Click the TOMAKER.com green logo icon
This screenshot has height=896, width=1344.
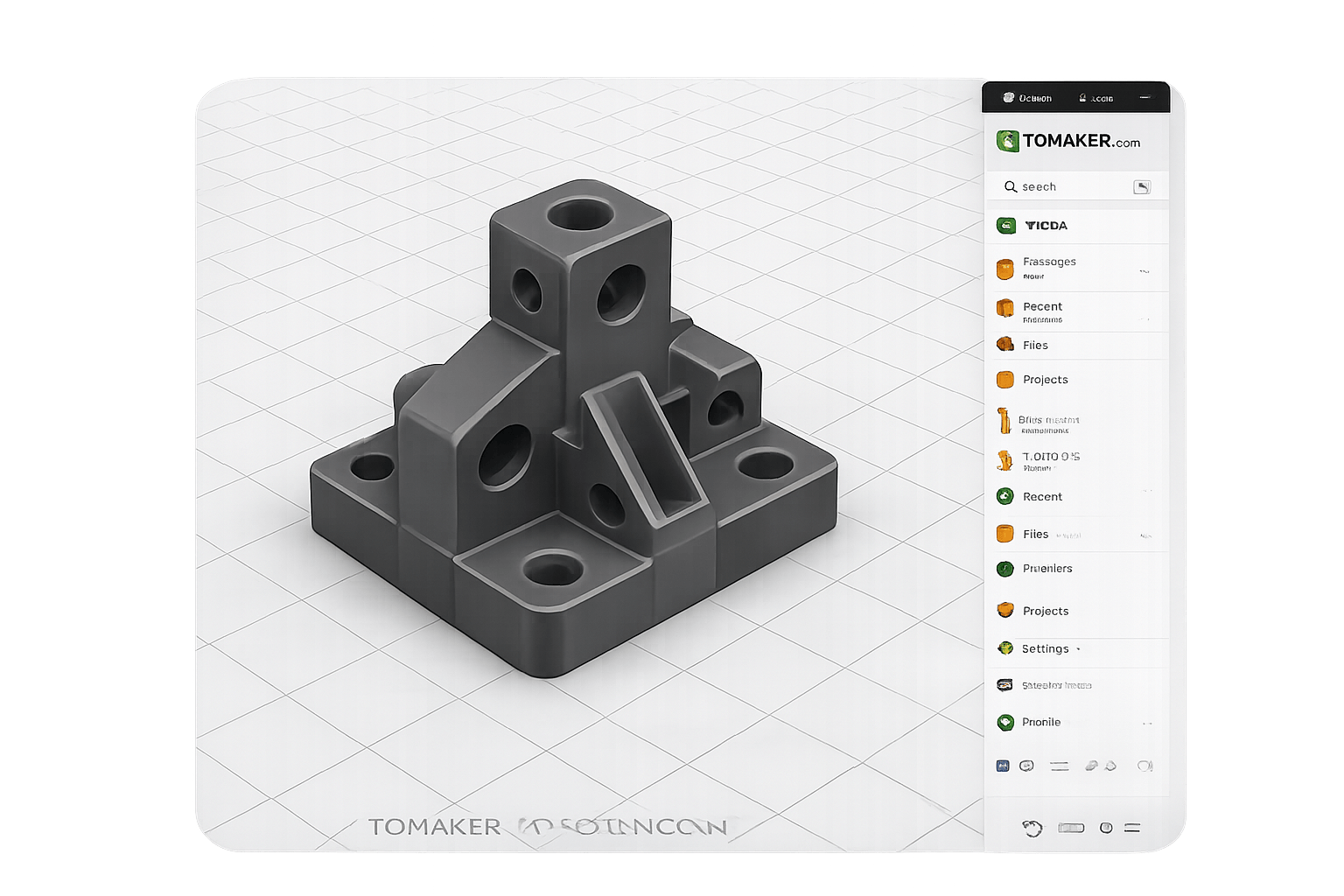[1007, 141]
